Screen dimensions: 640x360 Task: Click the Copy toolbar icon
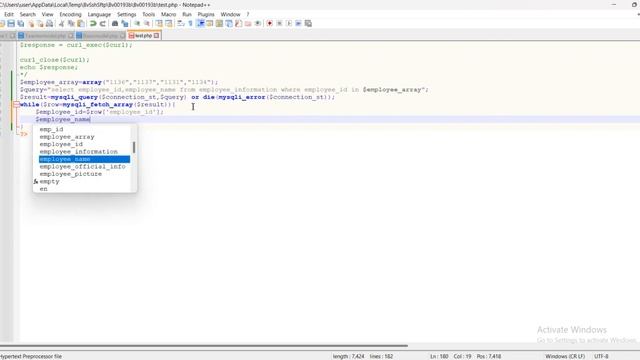tap(71, 24)
